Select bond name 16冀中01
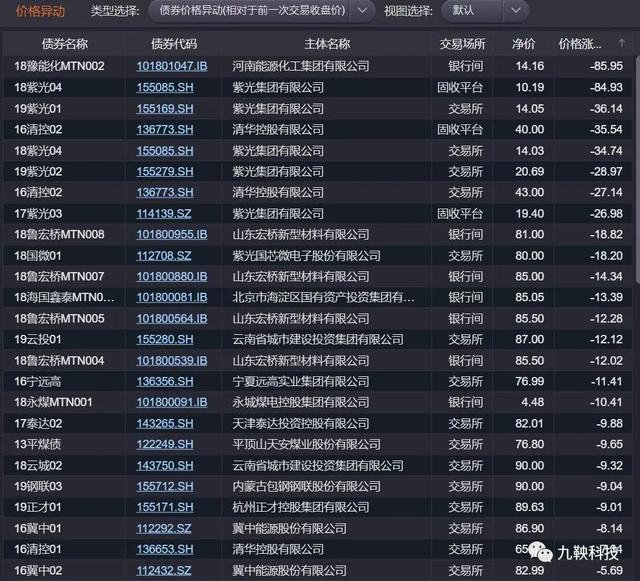 pos(38,528)
